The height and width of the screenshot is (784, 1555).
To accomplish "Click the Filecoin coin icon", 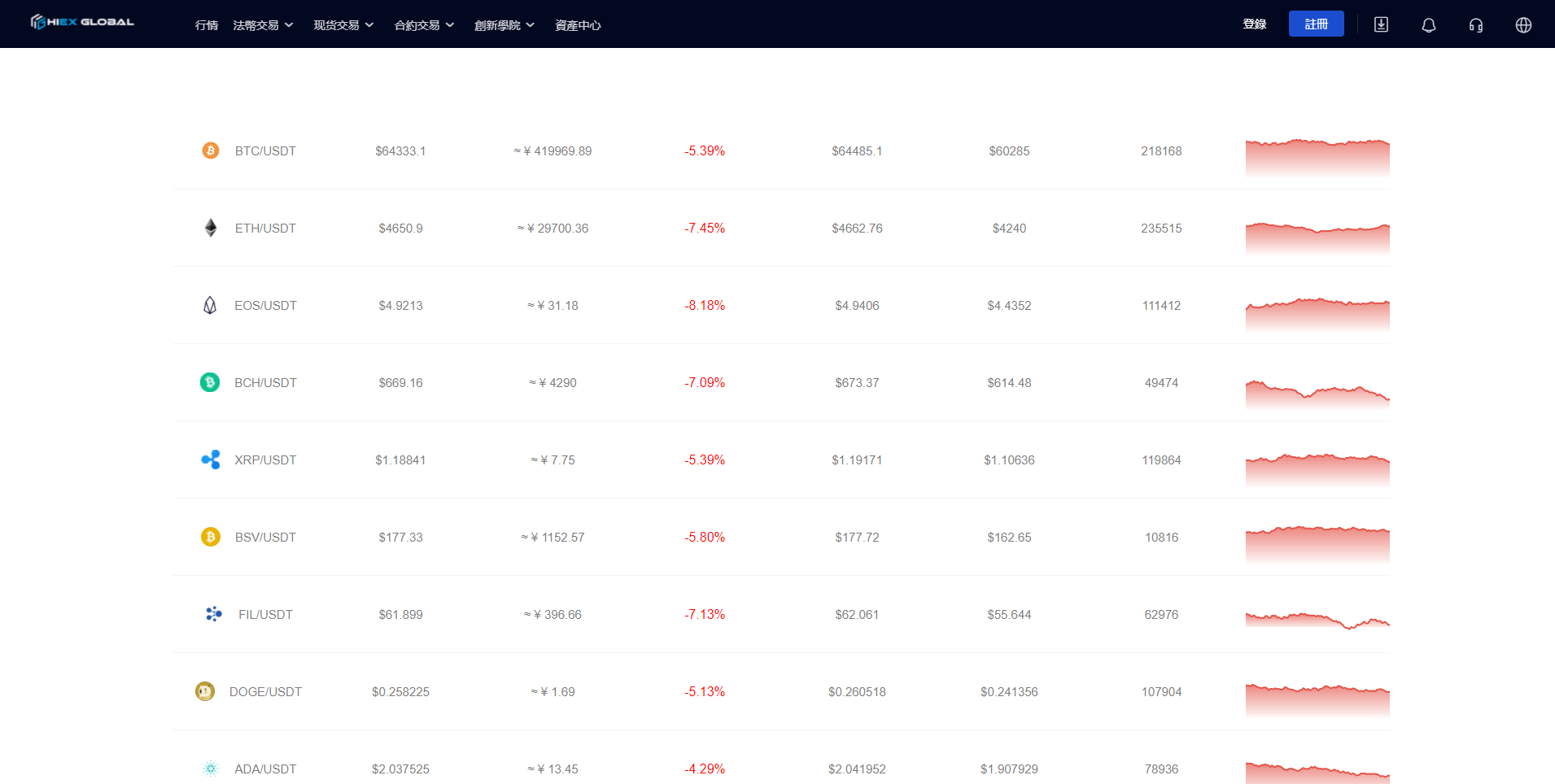I will pos(213,614).
